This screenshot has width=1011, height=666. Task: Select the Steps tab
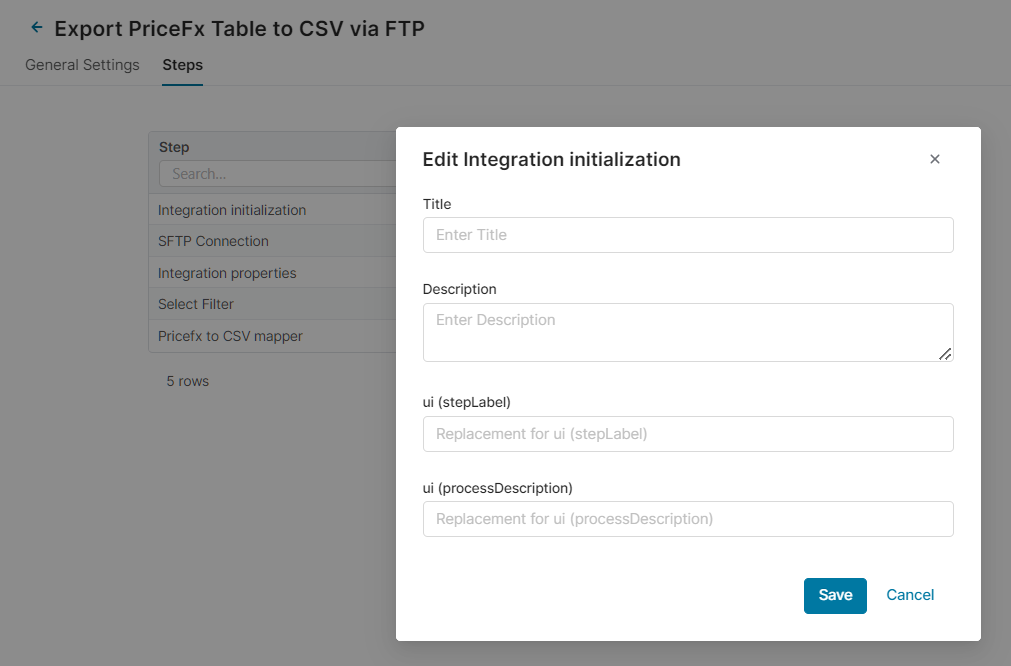182,65
